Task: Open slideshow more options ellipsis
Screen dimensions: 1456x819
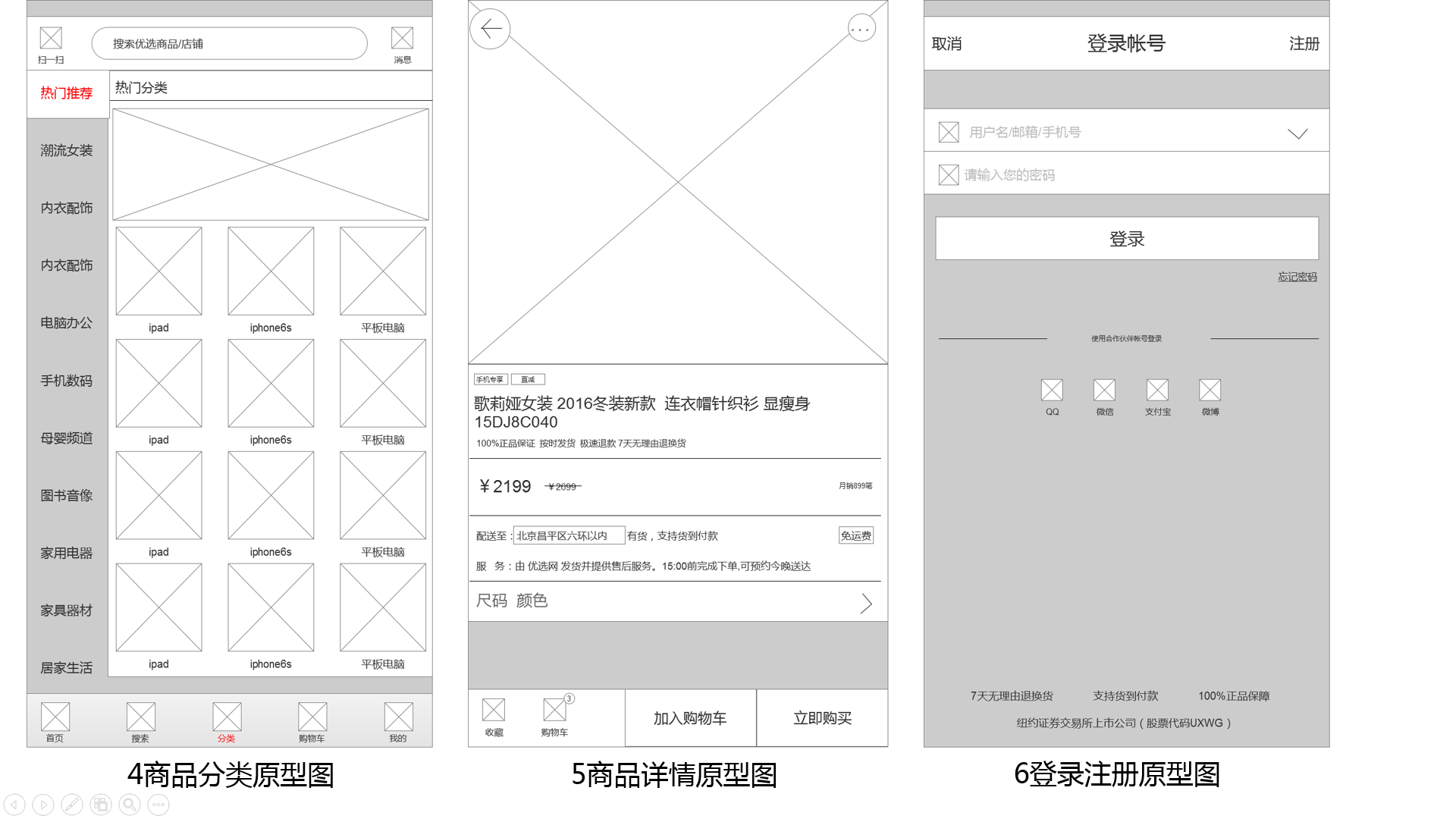Action: pyautogui.click(x=158, y=805)
